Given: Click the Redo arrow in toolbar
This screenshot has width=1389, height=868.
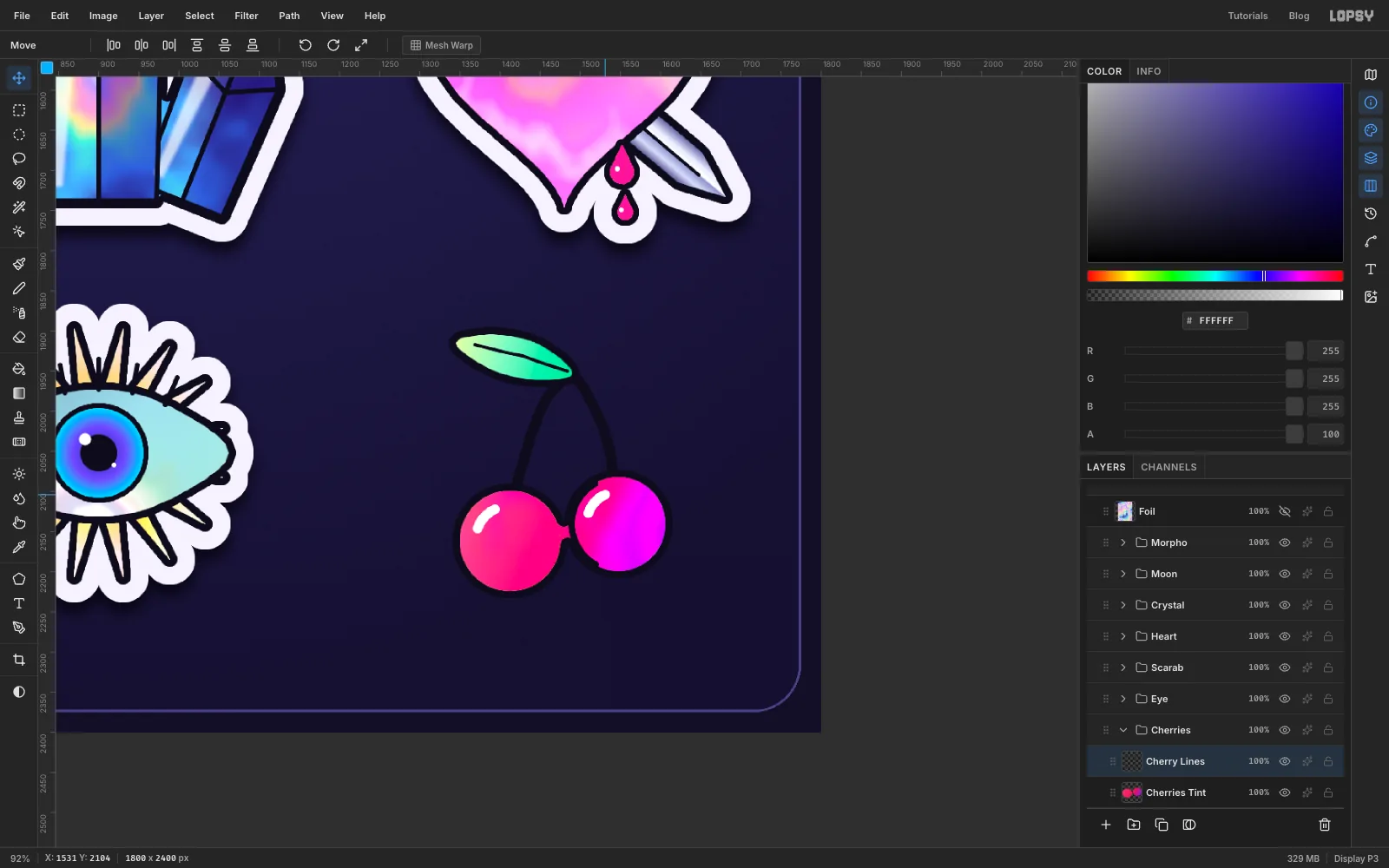Looking at the screenshot, I should pyautogui.click(x=333, y=45).
